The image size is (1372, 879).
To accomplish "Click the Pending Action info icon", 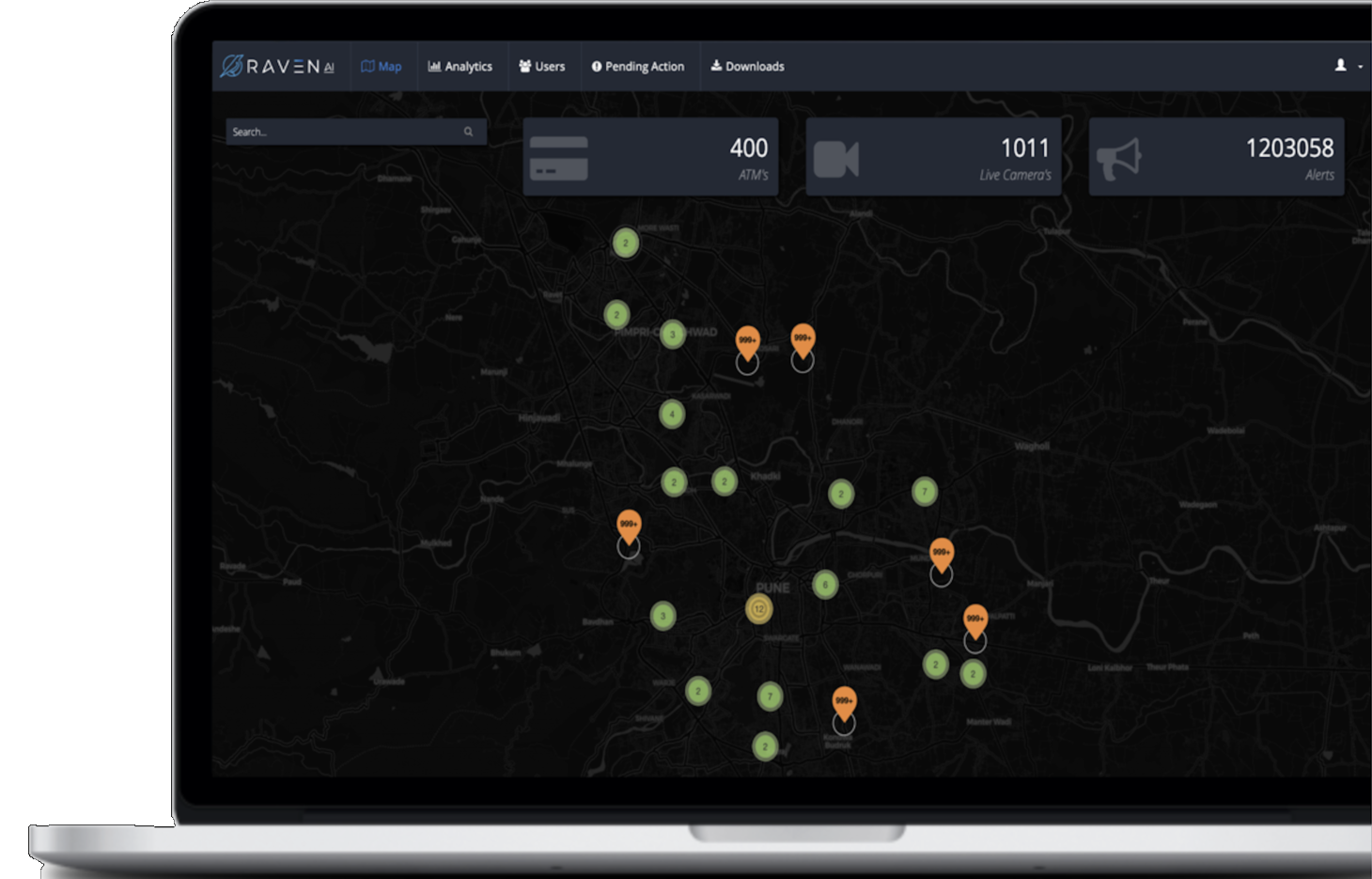I will pyautogui.click(x=596, y=67).
